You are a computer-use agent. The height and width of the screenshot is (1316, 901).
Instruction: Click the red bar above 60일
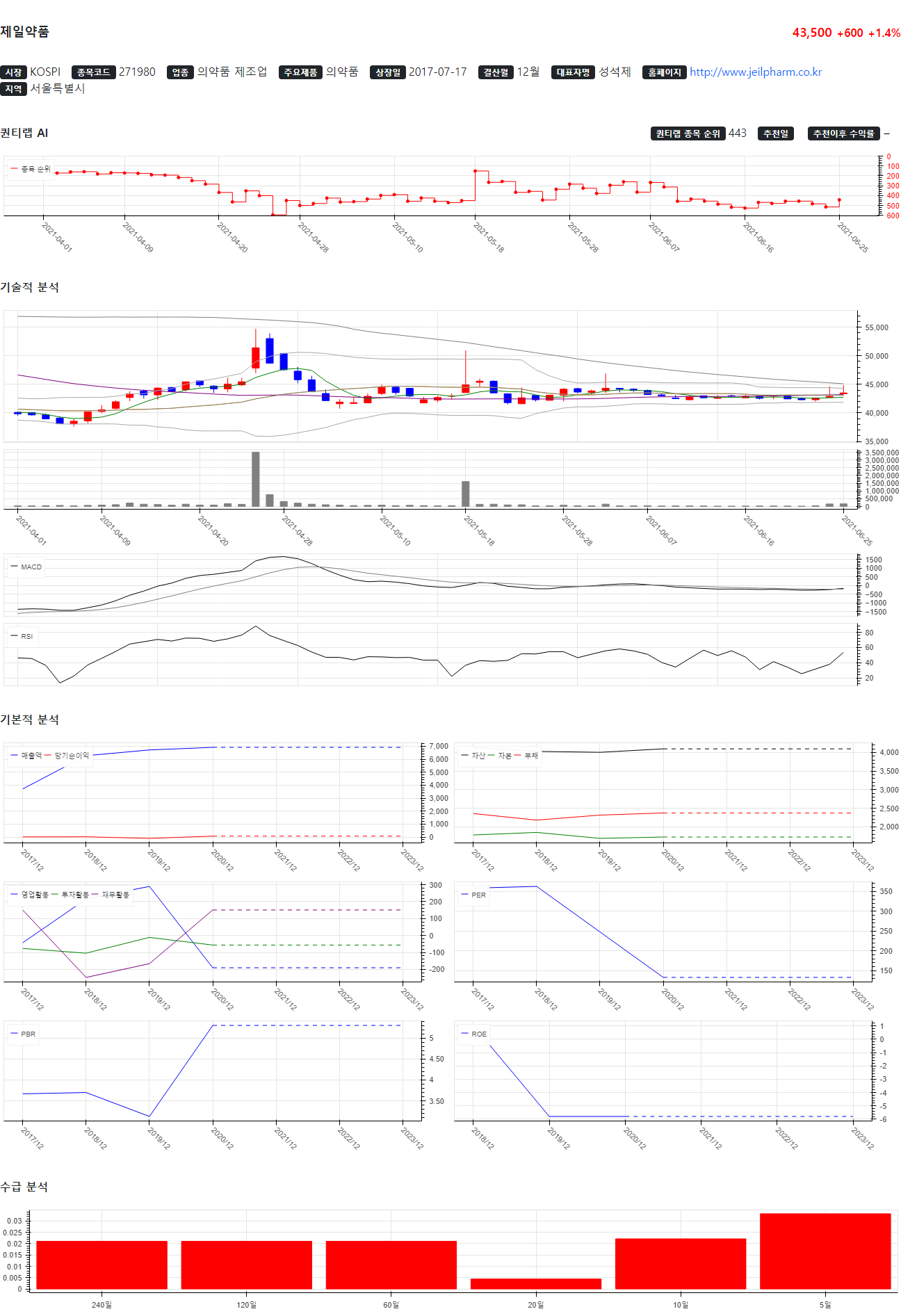pos(391,1265)
